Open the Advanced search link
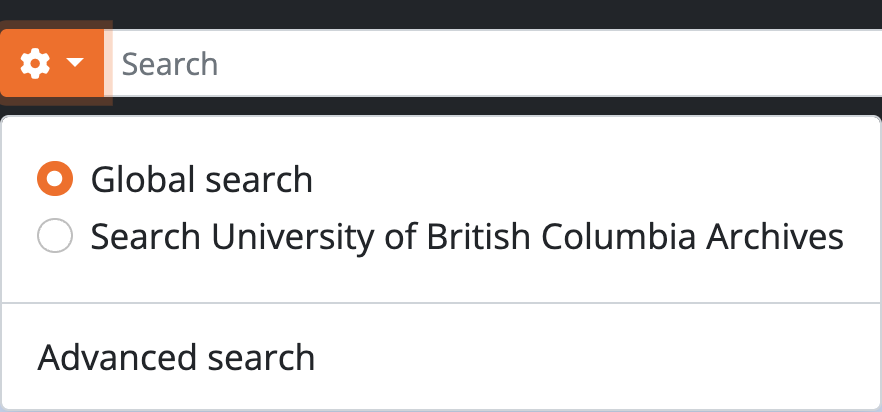The image size is (882, 412). (x=176, y=357)
